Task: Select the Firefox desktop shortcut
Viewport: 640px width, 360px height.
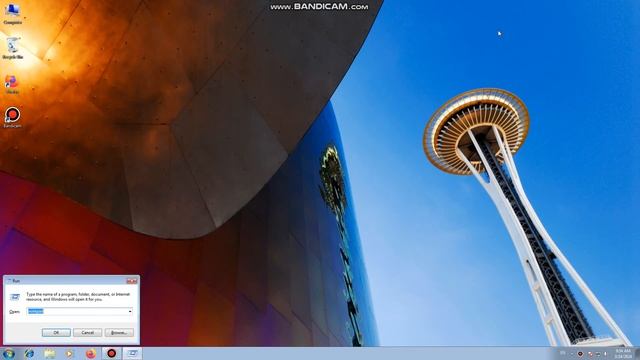Action: [12, 84]
